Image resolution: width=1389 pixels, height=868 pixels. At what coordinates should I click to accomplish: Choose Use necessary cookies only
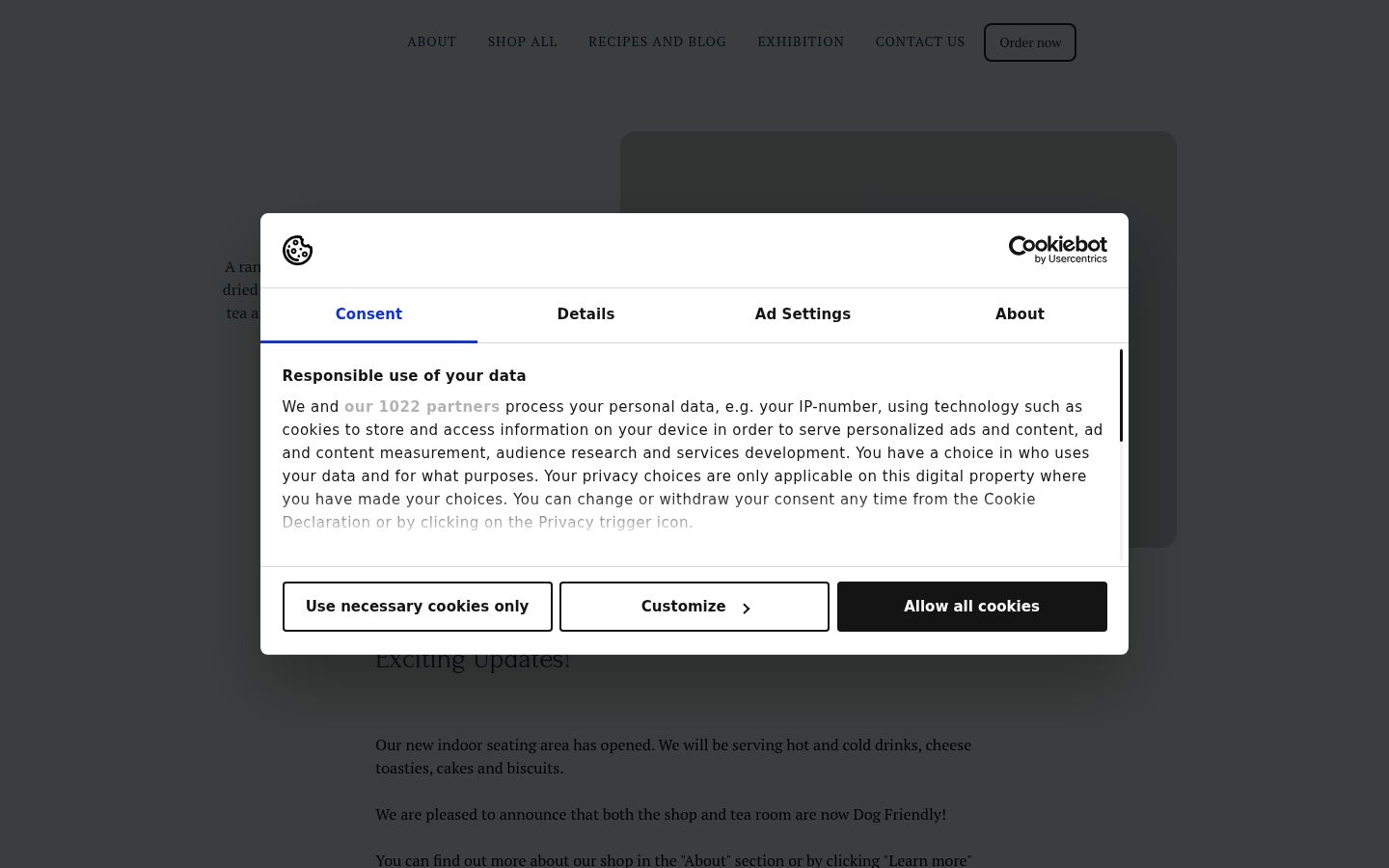click(418, 607)
